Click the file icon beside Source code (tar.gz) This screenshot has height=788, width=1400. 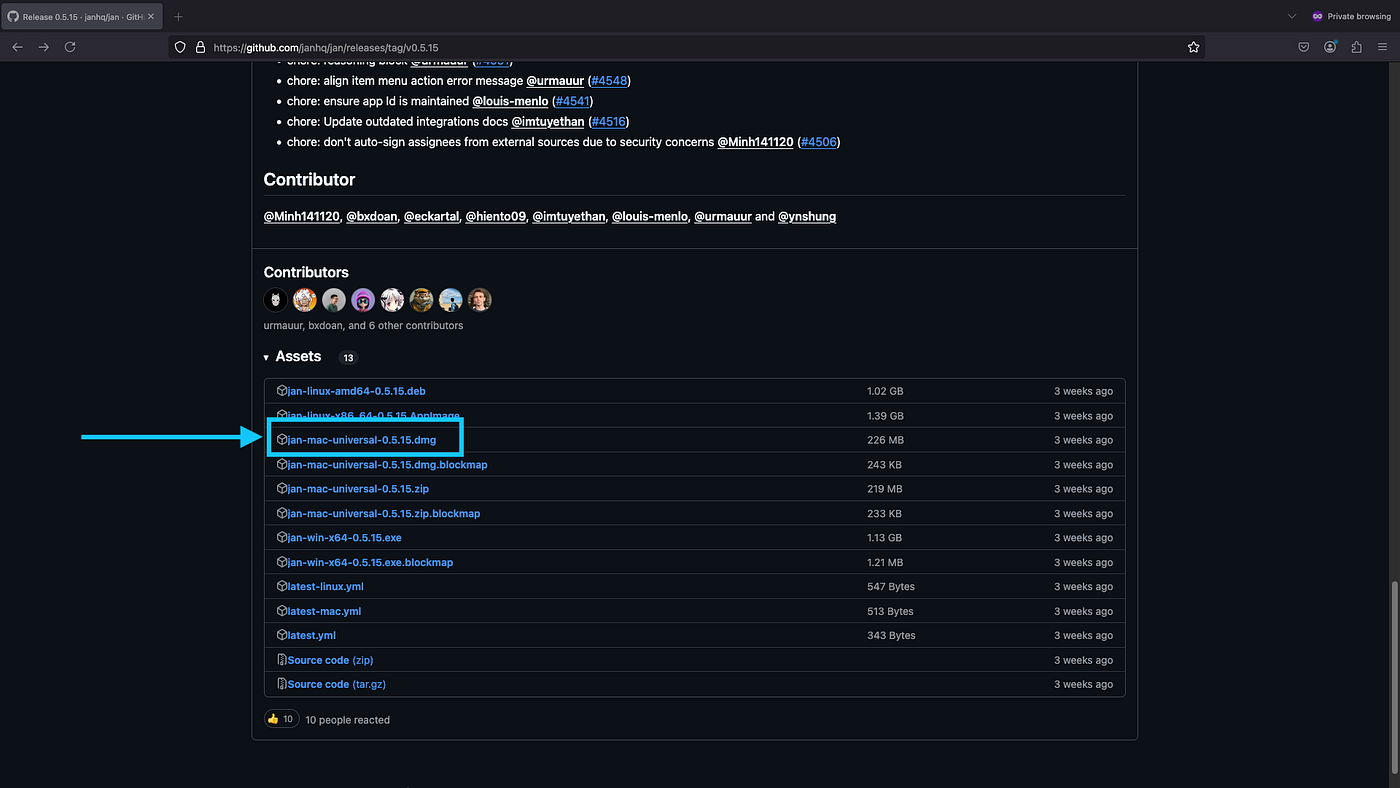point(282,684)
